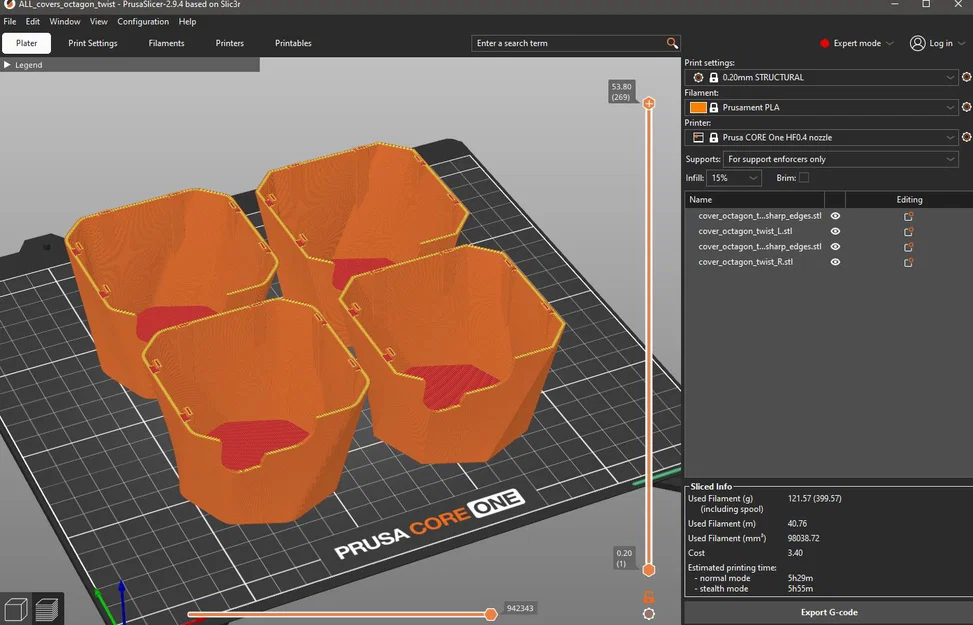Open the Infill 15% dropdown
Viewport: 973px width, 625px height.
click(733, 178)
